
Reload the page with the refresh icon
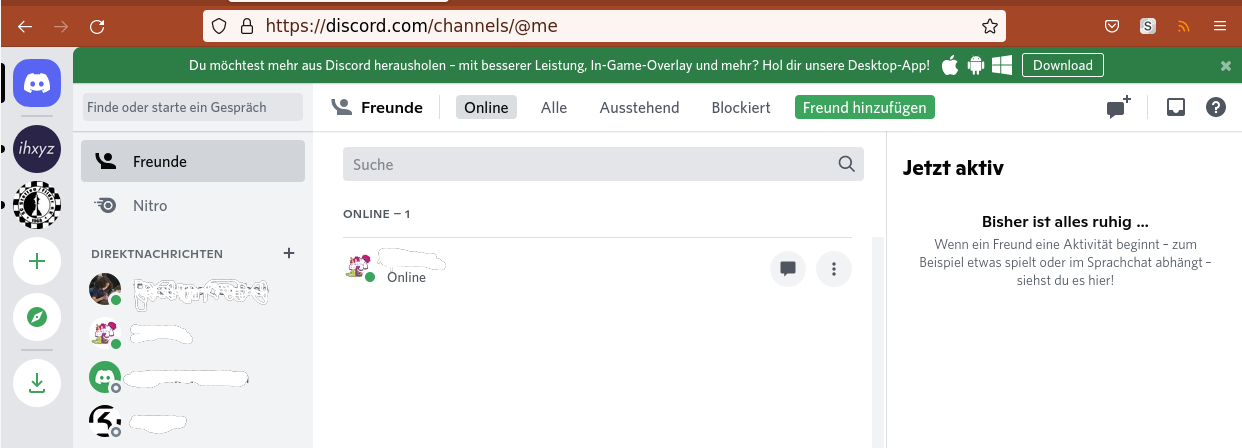coord(97,26)
